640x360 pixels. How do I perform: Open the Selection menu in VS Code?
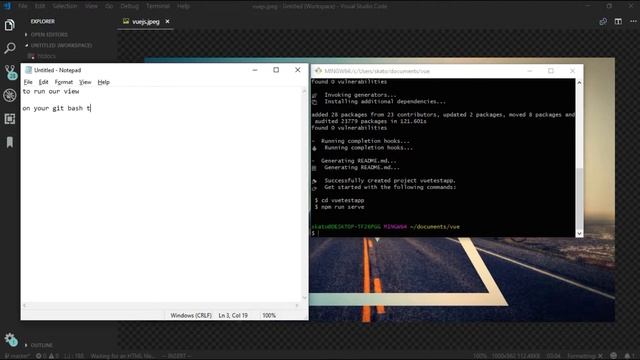tap(64, 6)
